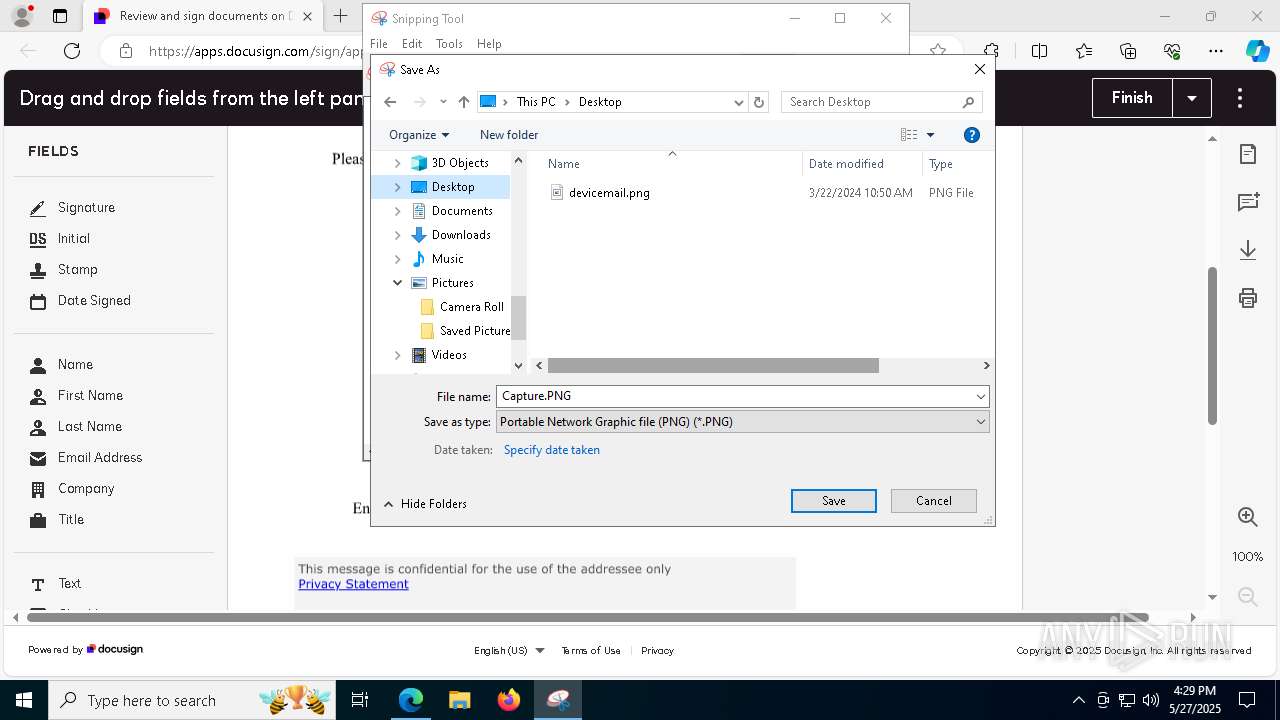1280x720 pixels.
Task: Click the Finish button in DocuSign
Action: point(1132,98)
